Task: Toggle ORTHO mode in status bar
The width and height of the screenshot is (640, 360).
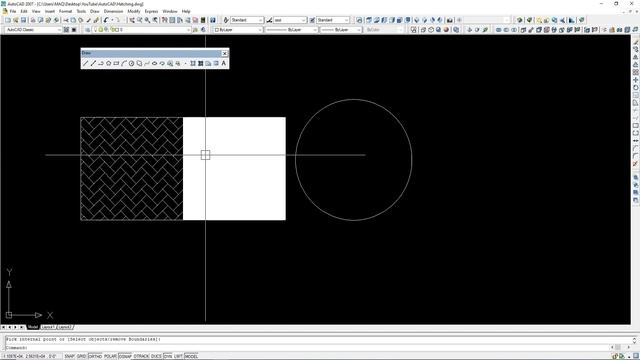Action: coord(95,356)
